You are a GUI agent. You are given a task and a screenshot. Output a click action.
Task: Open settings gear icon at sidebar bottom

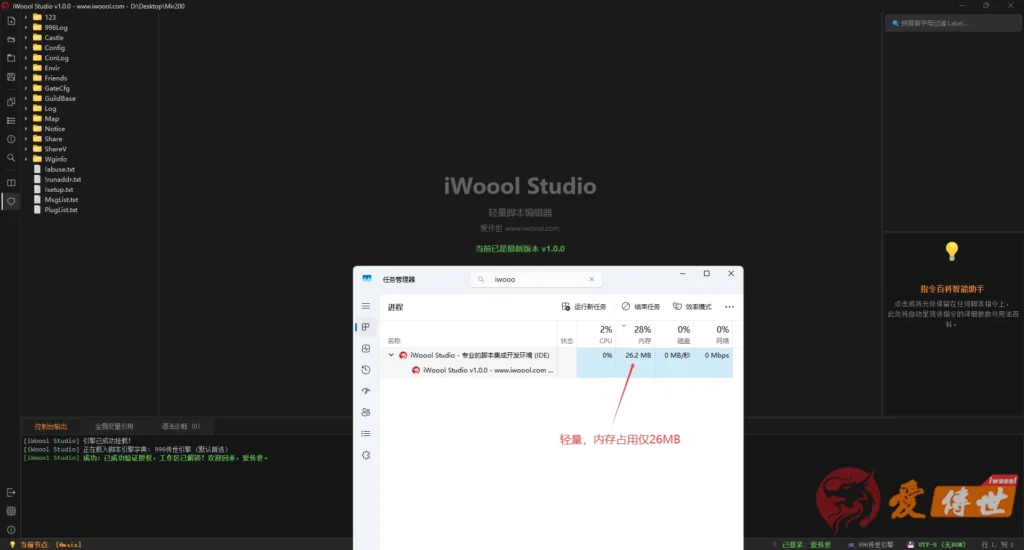[11, 511]
